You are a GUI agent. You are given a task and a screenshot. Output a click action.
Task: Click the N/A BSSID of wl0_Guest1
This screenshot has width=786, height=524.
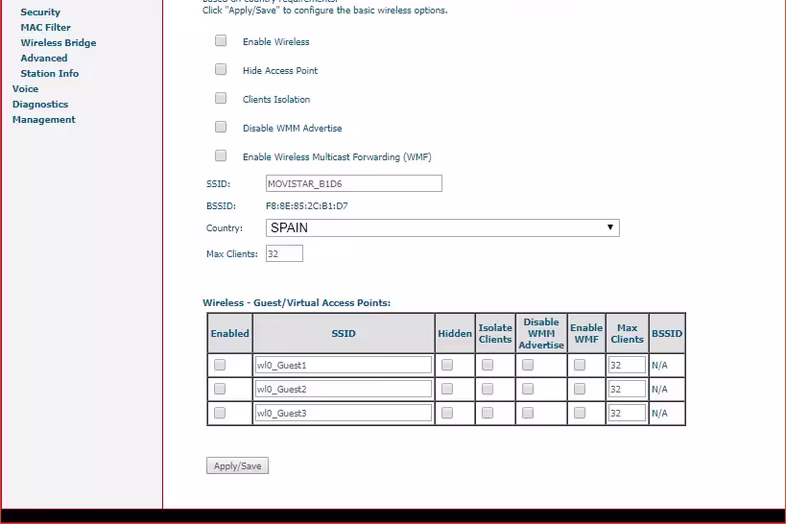(660, 366)
